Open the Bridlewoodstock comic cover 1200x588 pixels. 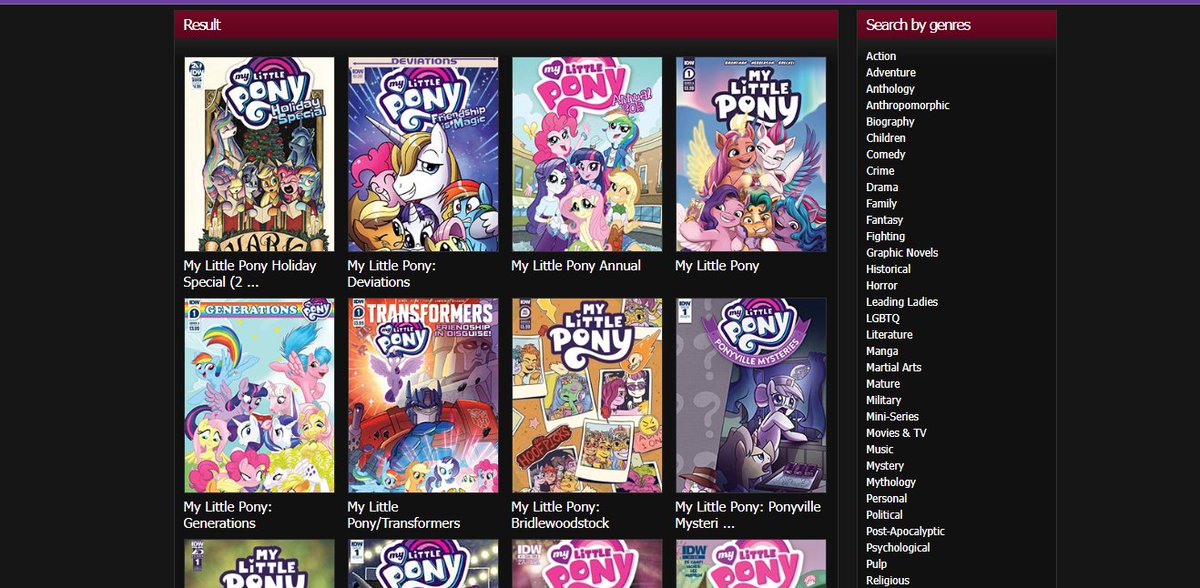(587, 395)
